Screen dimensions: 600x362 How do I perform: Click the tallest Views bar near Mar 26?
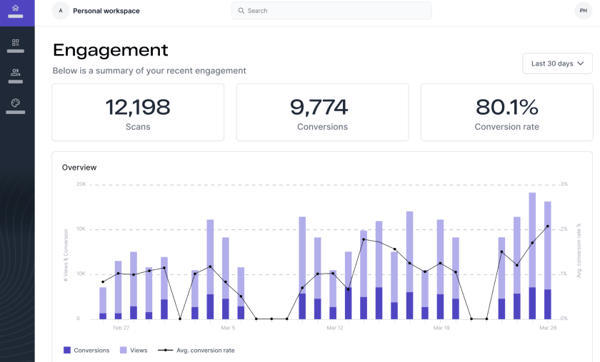532,240
